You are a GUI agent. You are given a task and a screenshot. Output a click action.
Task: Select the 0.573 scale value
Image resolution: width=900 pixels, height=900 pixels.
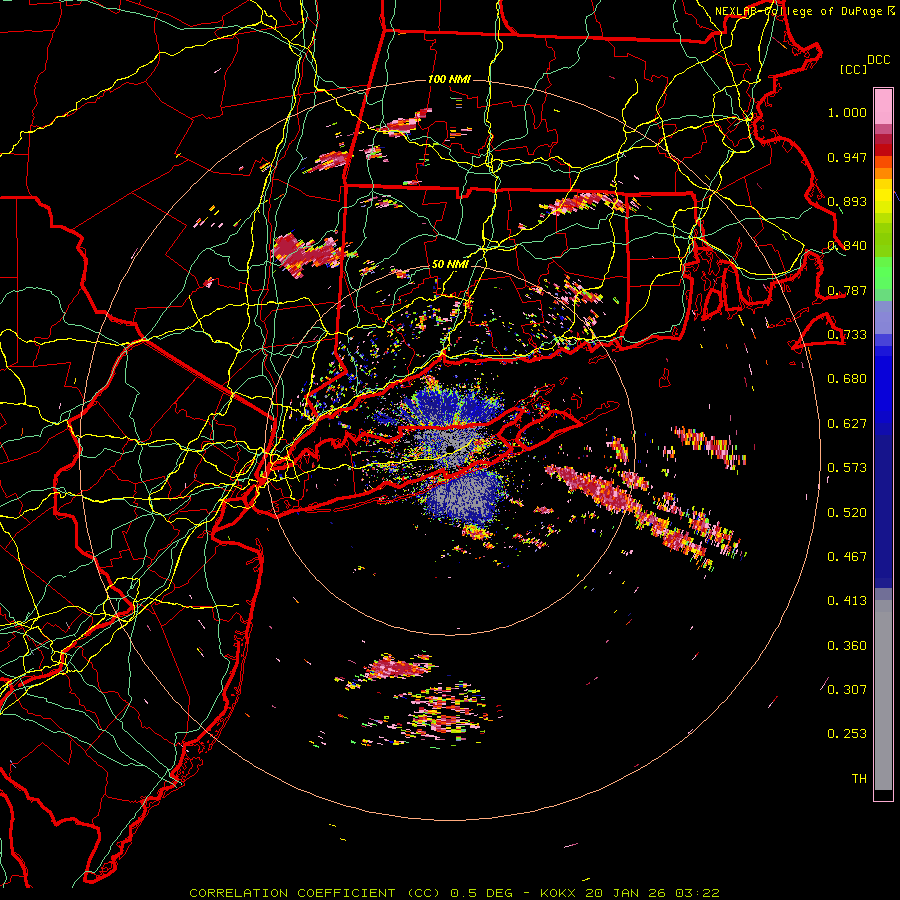tap(847, 468)
